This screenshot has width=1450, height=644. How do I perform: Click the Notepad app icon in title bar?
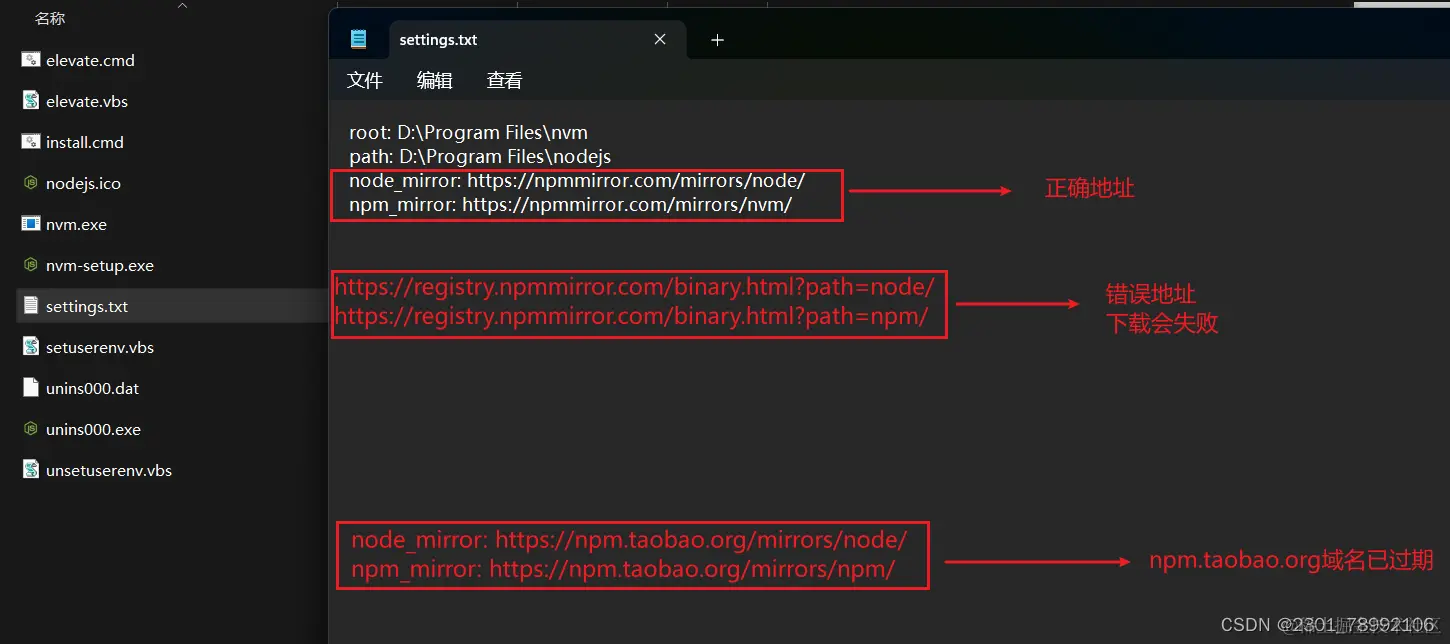pos(358,40)
